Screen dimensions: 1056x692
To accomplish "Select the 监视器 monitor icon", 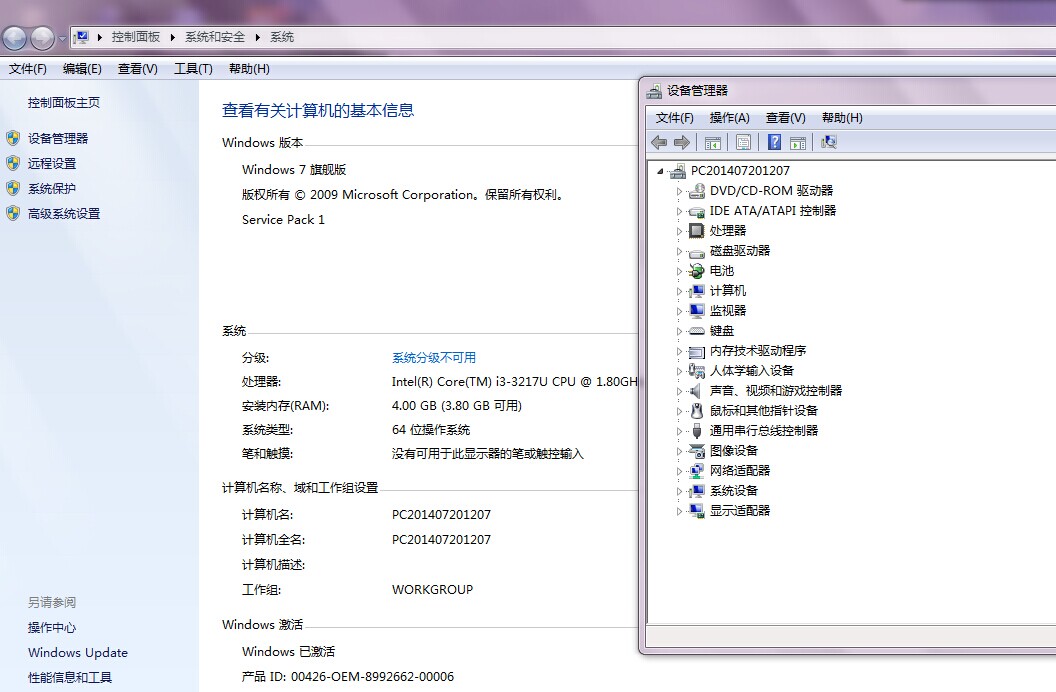I will pyautogui.click(x=696, y=311).
